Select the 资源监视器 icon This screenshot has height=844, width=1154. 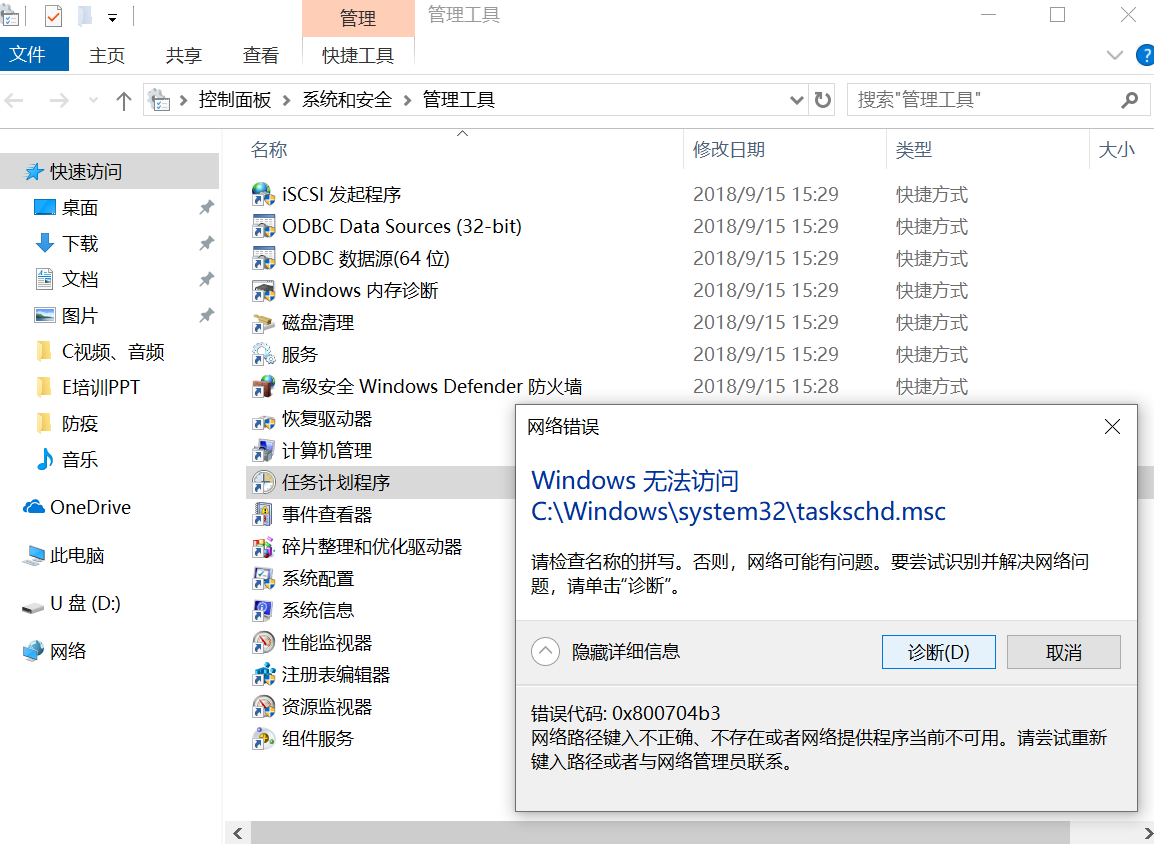pos(263,706)
